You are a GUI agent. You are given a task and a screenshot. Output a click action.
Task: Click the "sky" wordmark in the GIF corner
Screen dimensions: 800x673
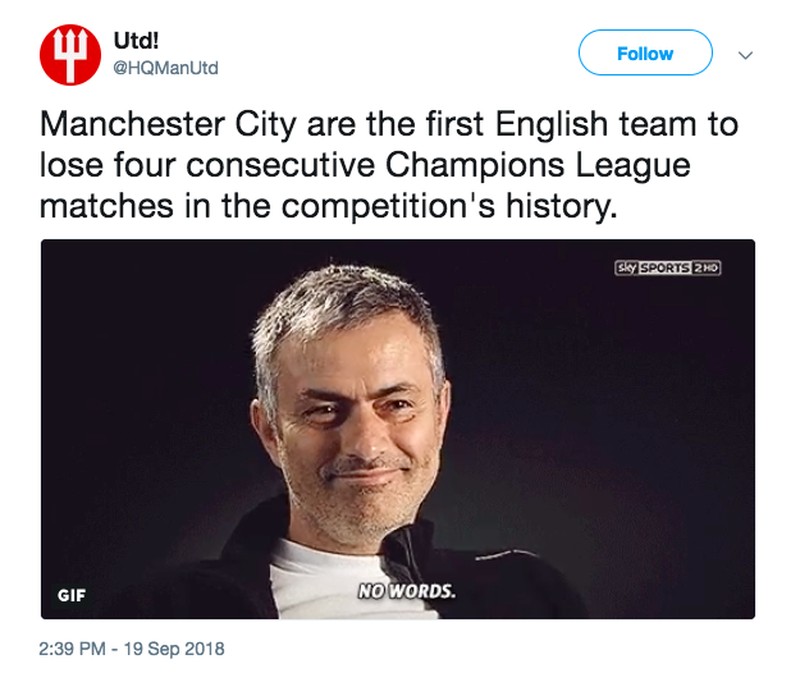[x=627, y=267]
